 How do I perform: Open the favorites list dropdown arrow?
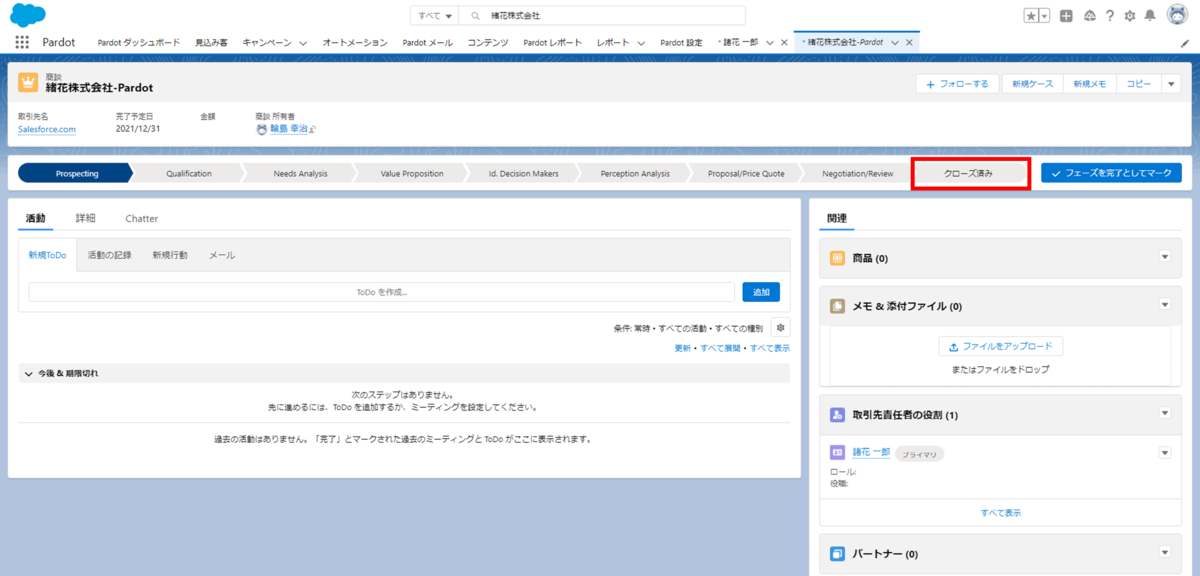click(1045, 16)
